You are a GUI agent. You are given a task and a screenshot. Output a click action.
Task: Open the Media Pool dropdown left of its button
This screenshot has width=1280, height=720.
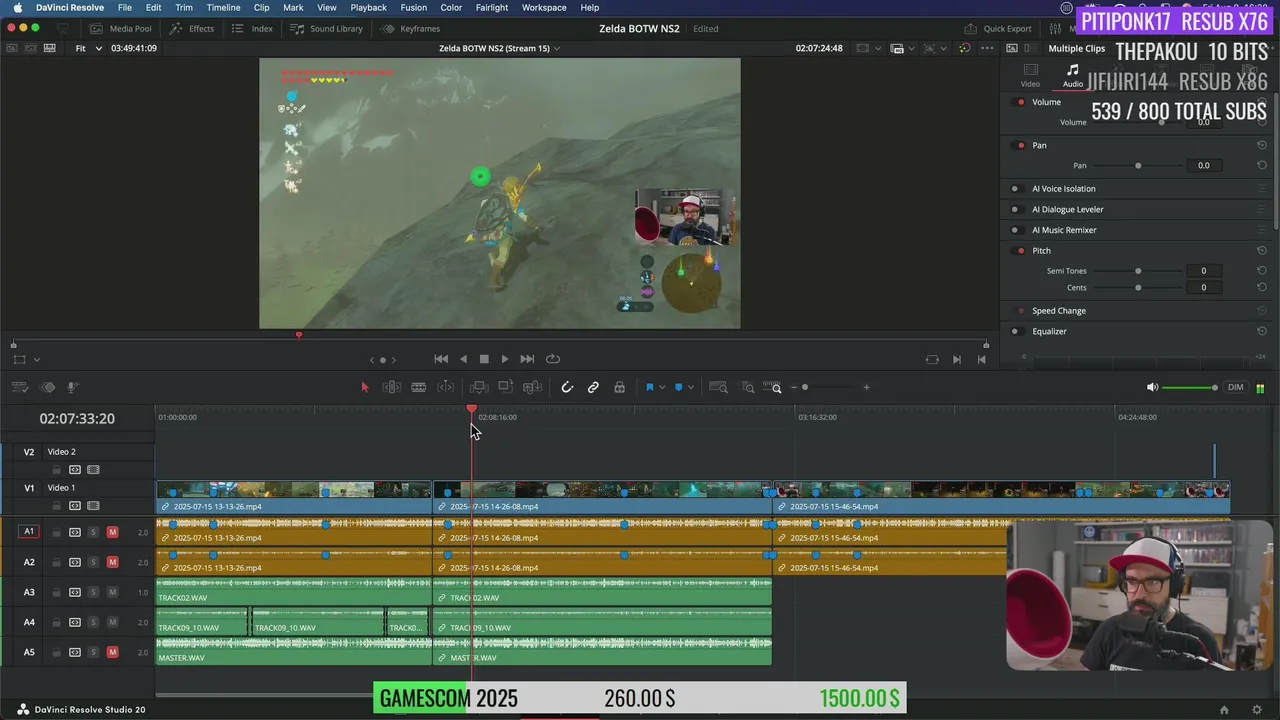click(64, 29)
